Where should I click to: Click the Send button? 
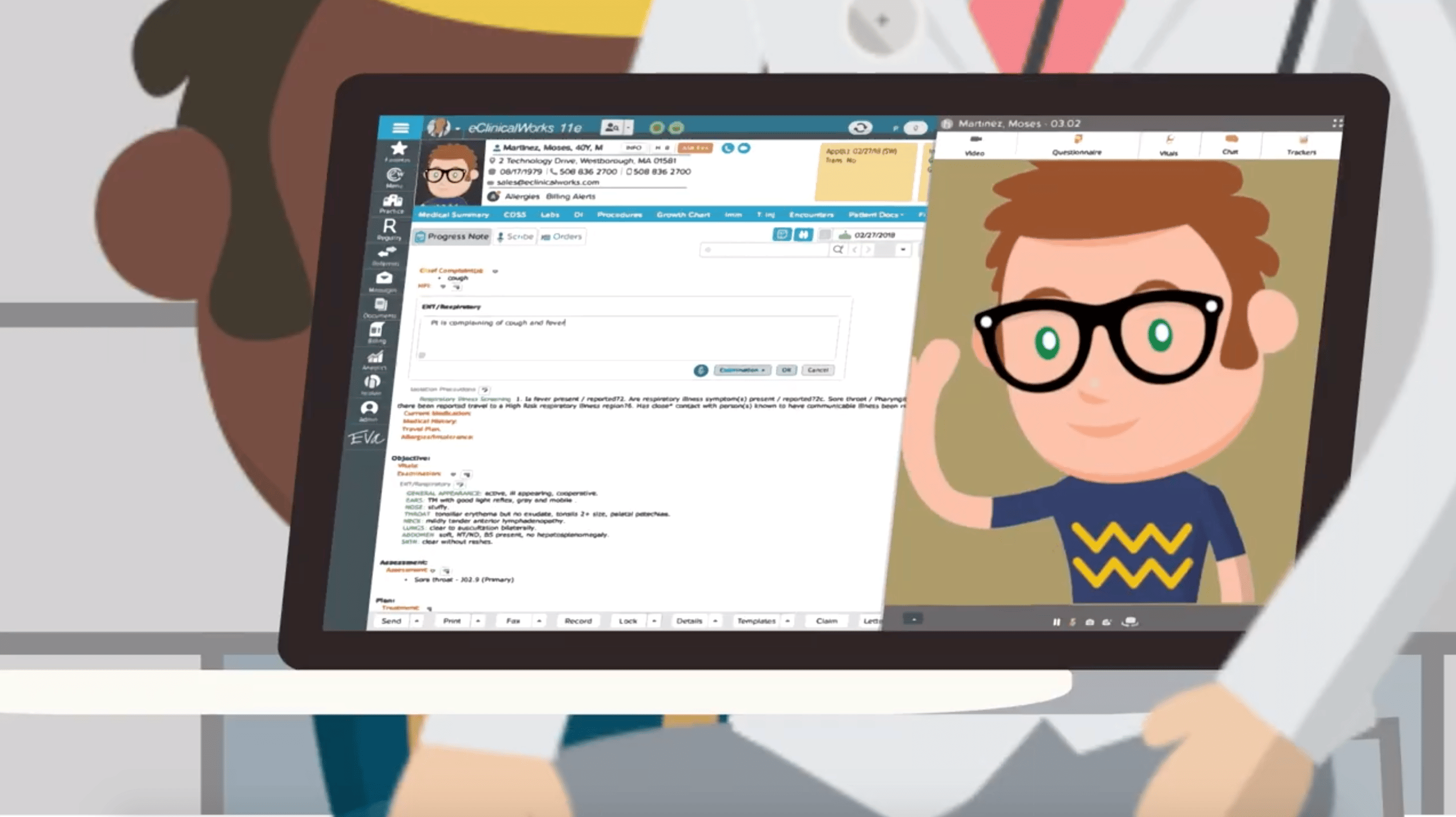pos(391,621)
